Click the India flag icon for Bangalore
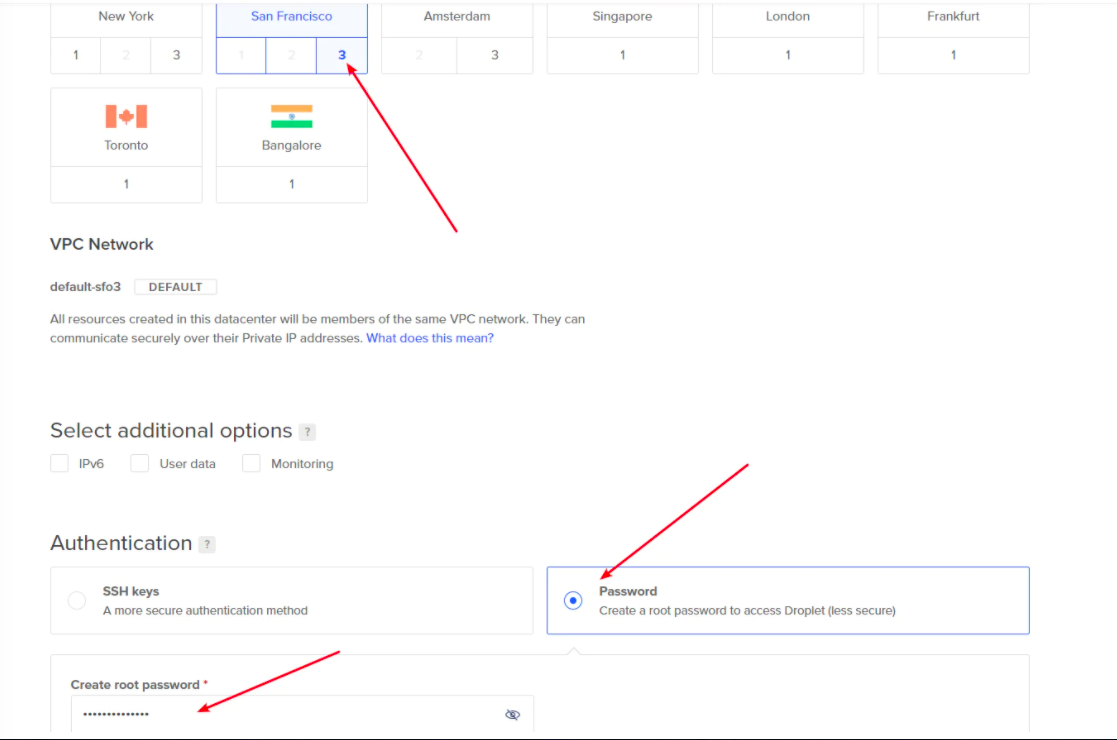This screenshot has height=740, width=1117. (x=291, y=117)
